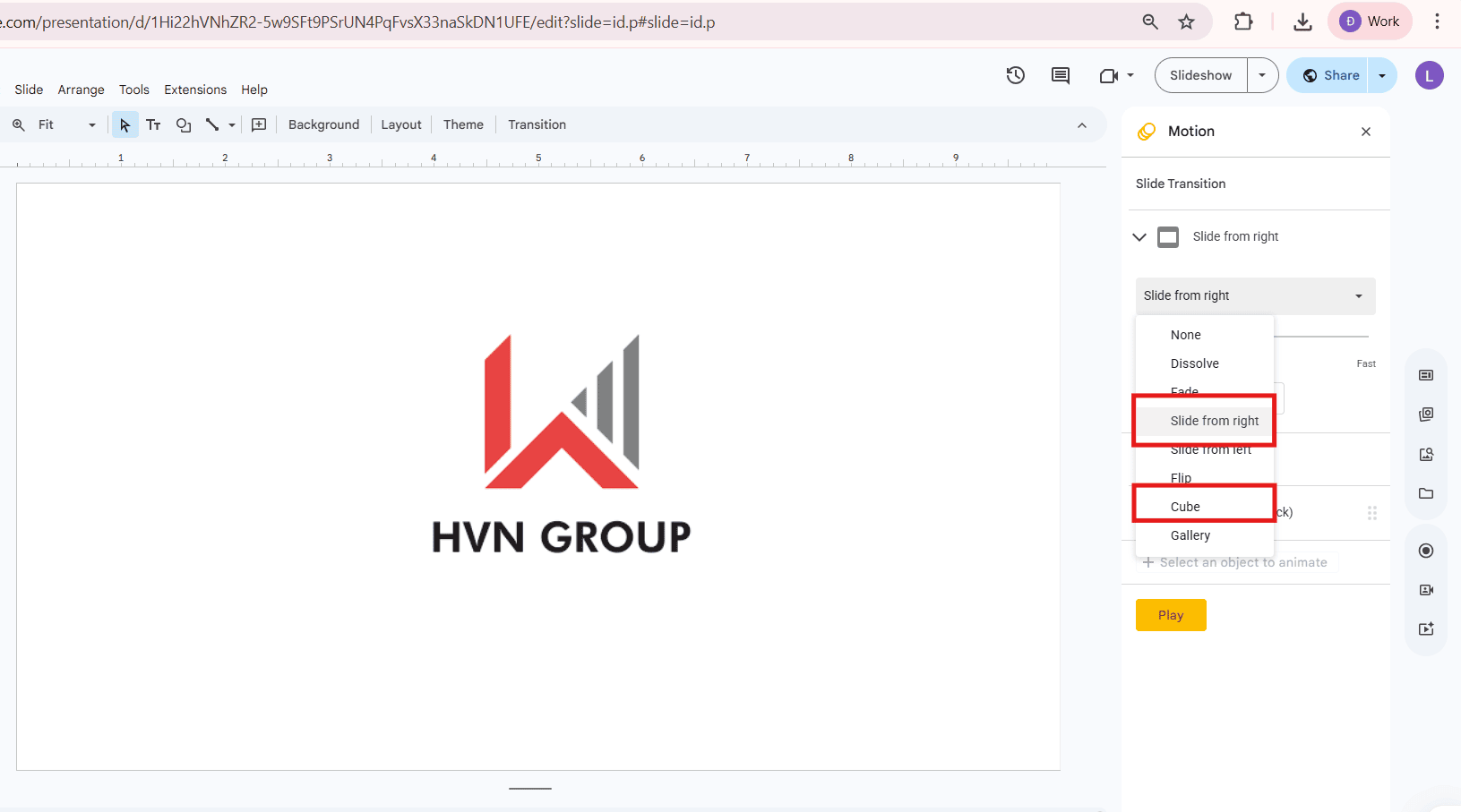Image resolution: width=1461 pixels, height=812 pixels.
Task: Select the line tool
Action: [213, 124]
